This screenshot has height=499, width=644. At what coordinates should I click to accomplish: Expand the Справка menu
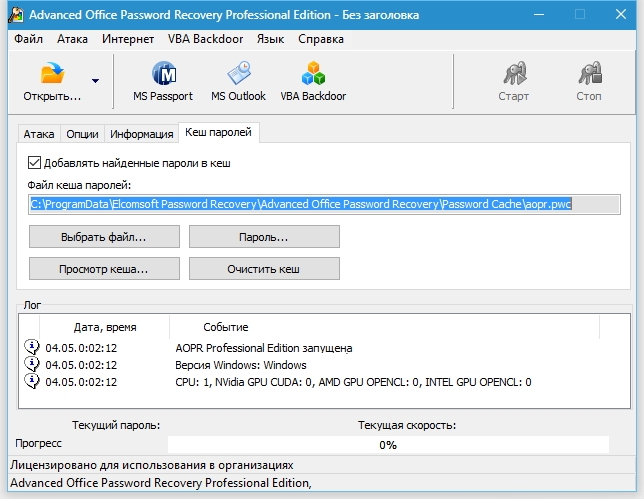click(321, 39)
